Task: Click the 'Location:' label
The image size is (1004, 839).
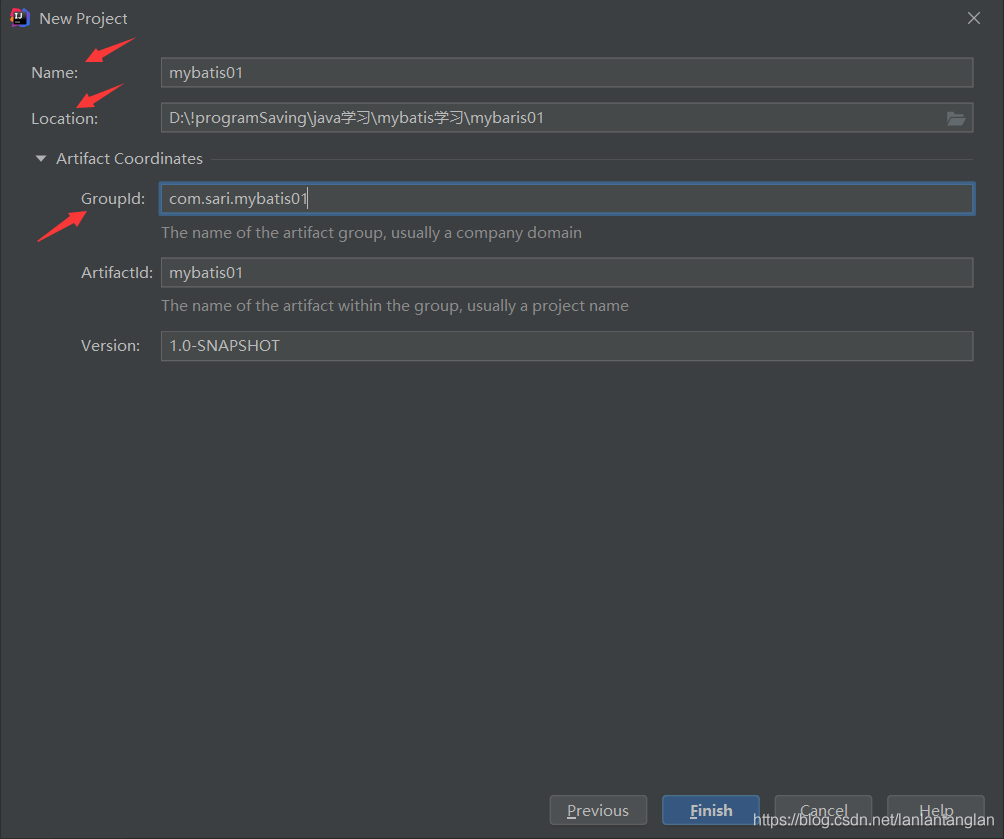Action: (65, 118)
